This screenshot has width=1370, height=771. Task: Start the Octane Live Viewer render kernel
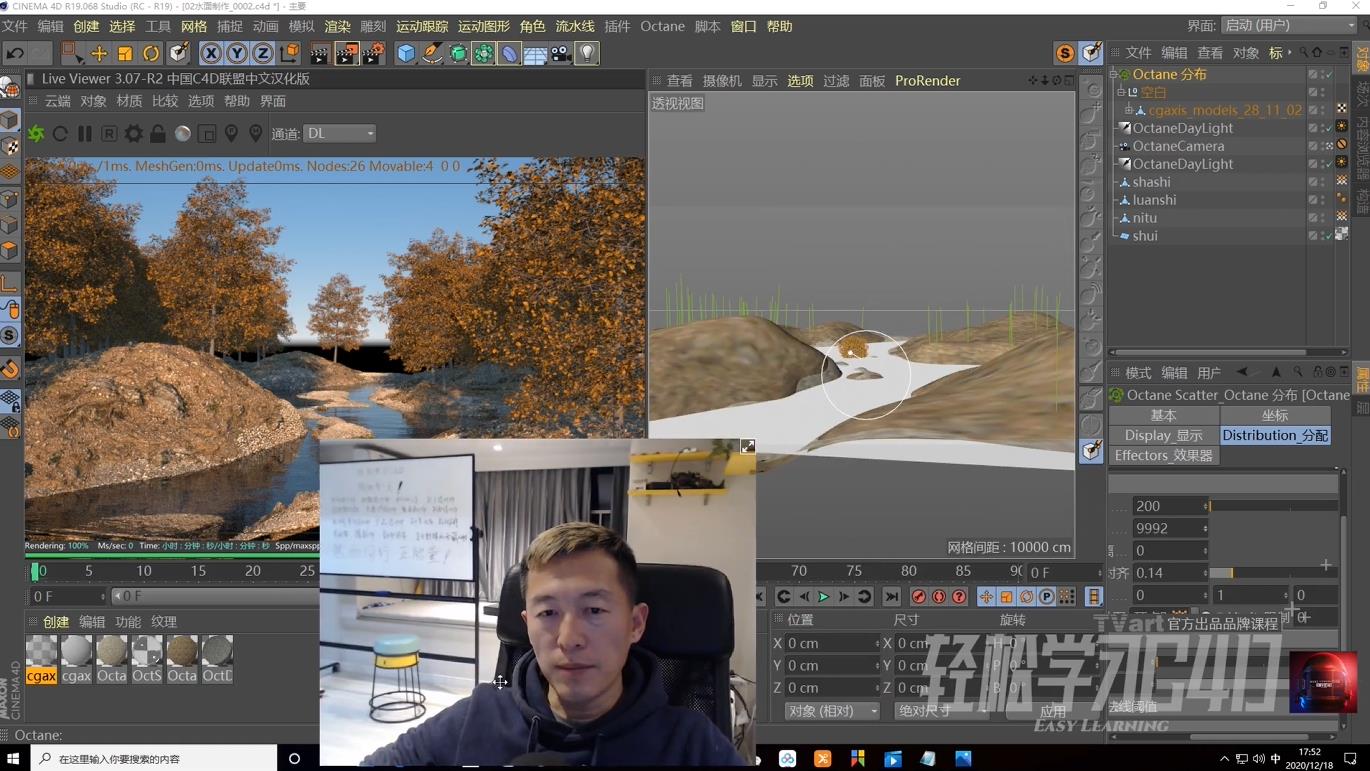(35, 133)
